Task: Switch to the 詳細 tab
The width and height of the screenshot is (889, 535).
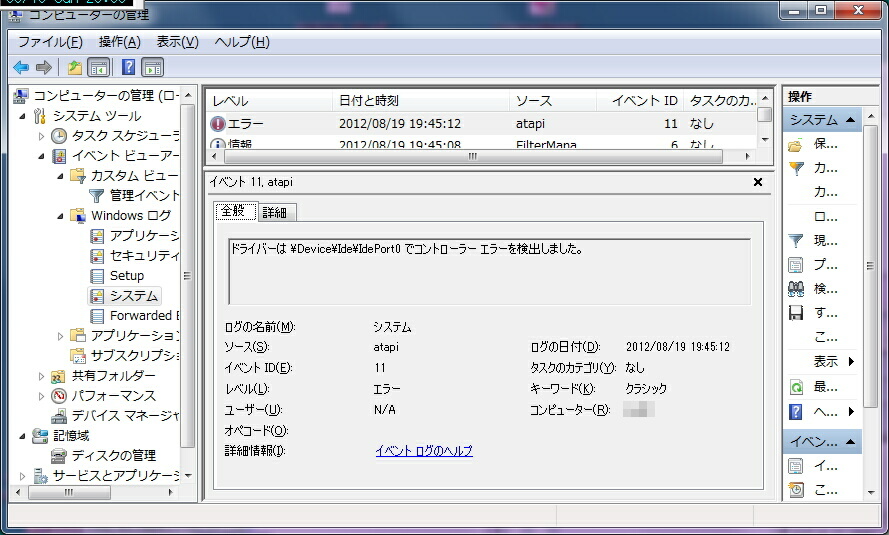Action: [x=274, y=213]
